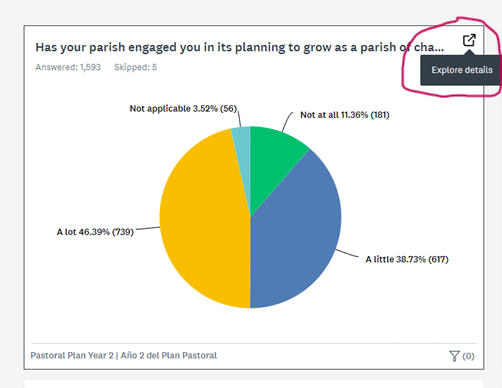Screen dimensions: 502x388
Task: Open the Explore details icon
Action: pyautogui.click(x=469, y=40)
